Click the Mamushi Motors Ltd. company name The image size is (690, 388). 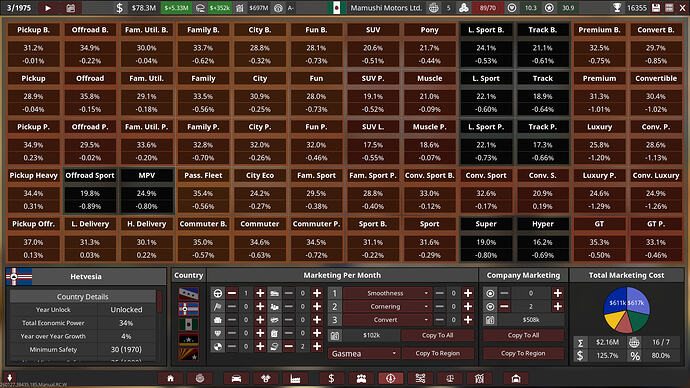[386, 8]
